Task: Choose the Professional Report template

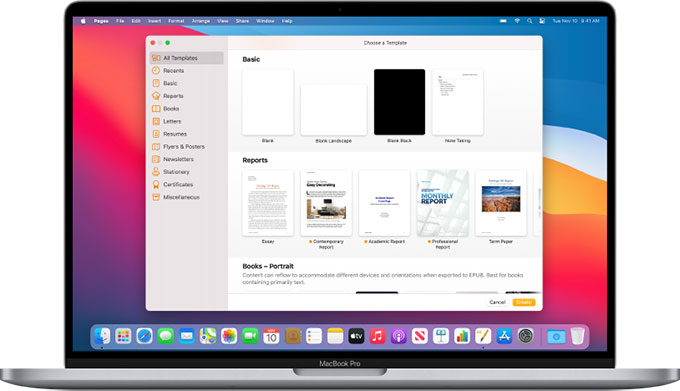Action: point(442,203)
